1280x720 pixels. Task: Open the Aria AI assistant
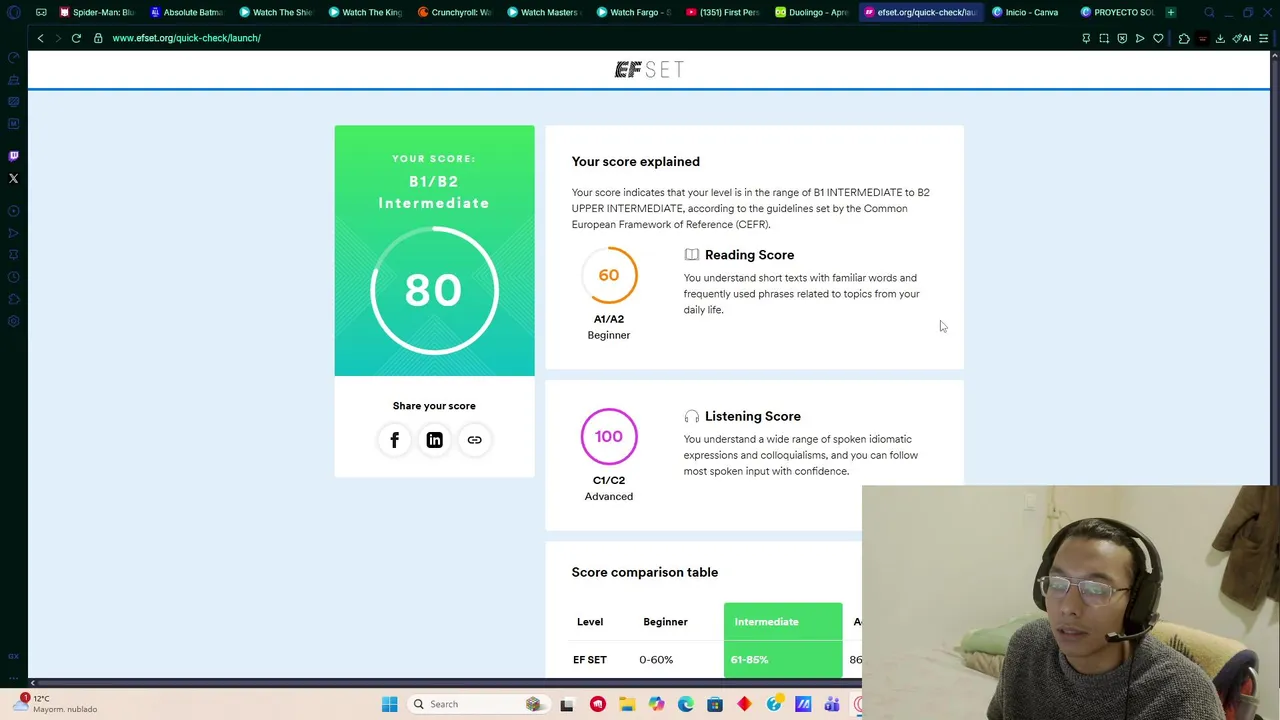pos(1242,38)
